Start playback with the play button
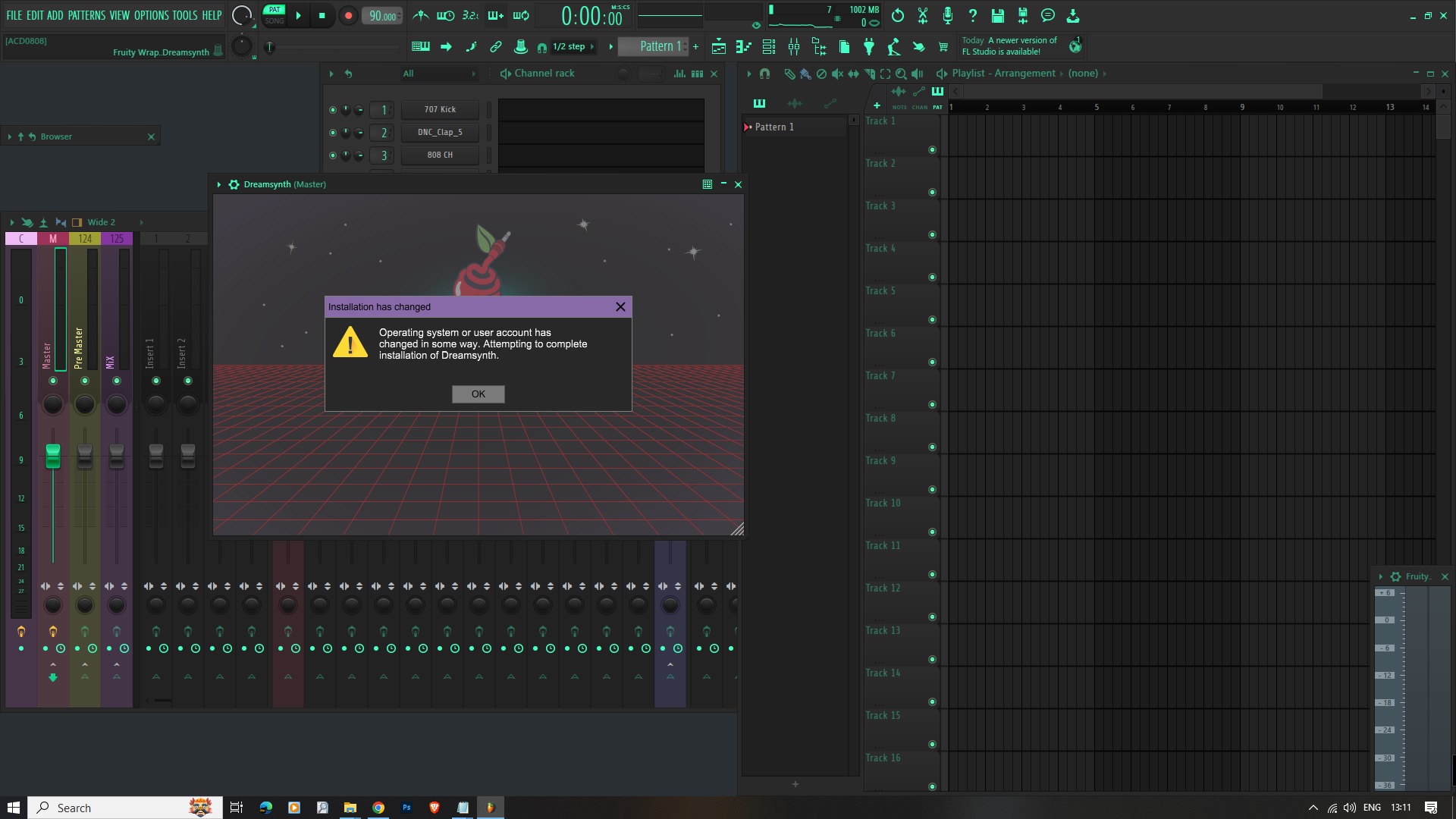Image resolution: width=1456 pixels, height=819 pixels. coord(298,15)
